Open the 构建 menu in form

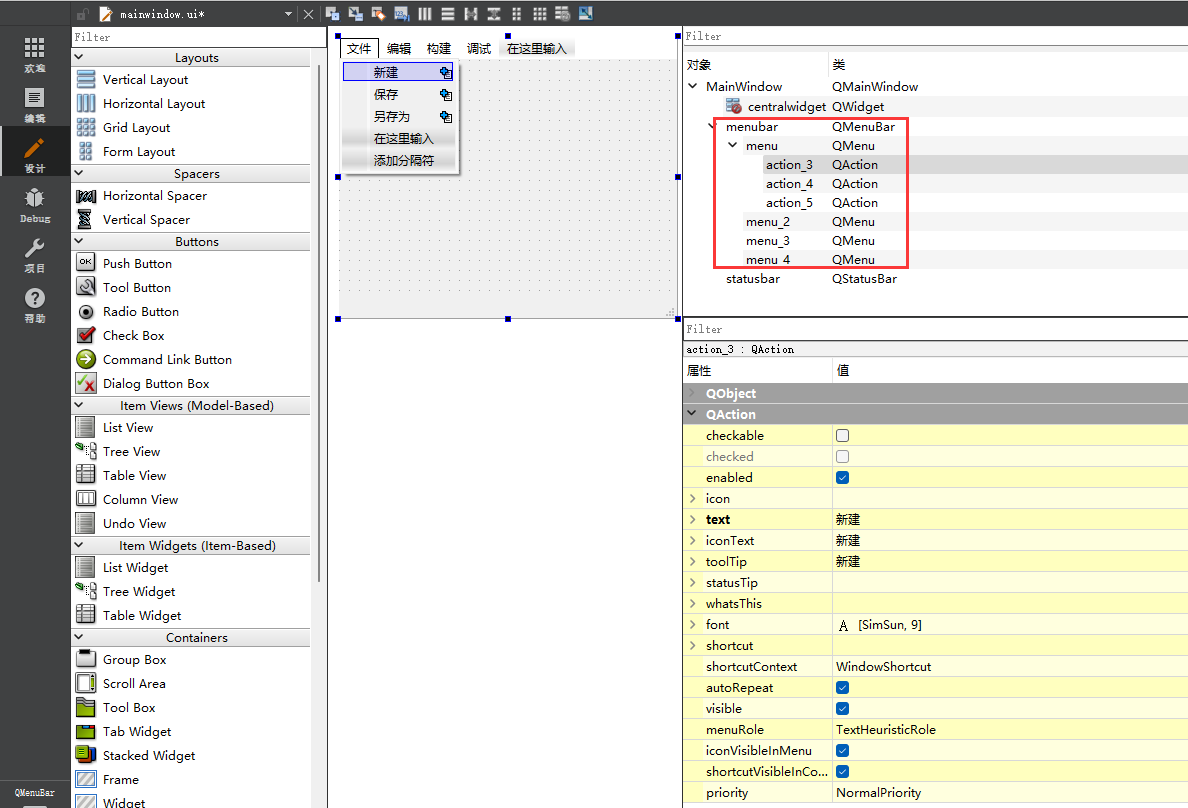(x=439, y=49)
